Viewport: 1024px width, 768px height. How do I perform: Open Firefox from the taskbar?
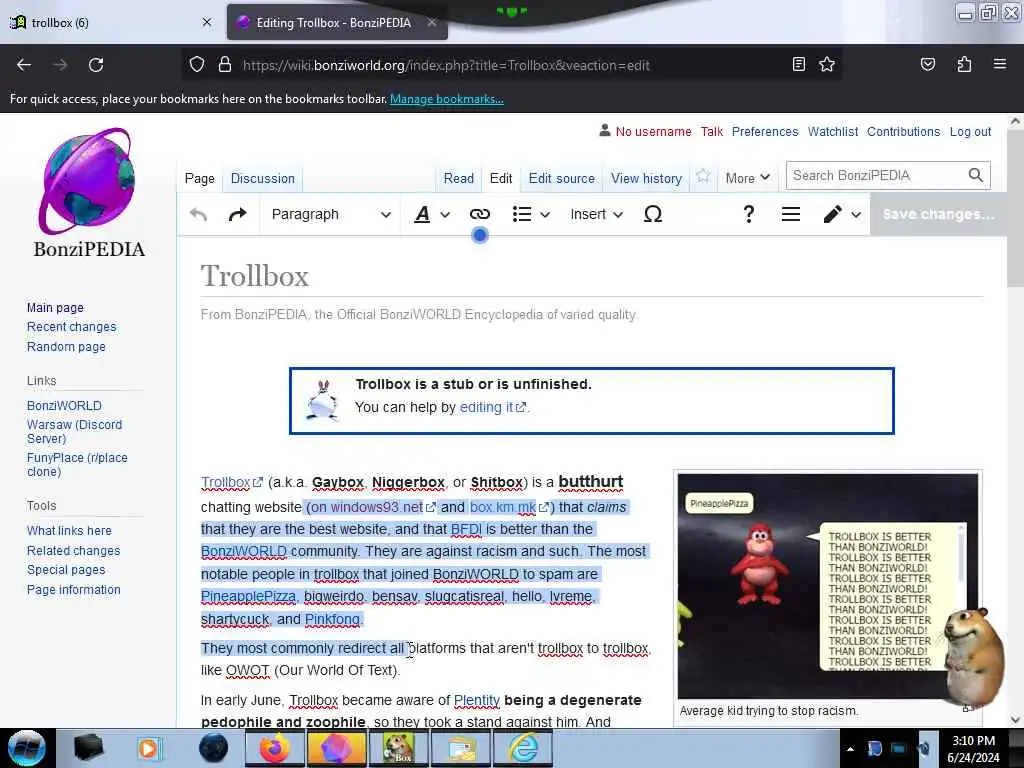pos(274,748)
